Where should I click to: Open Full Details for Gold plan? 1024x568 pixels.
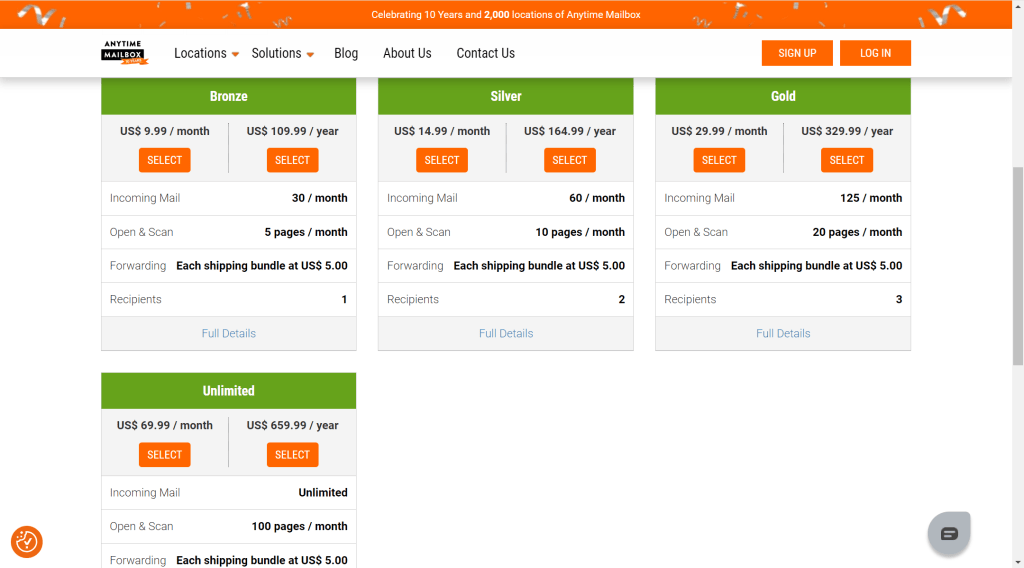click(x=783, y=334)
